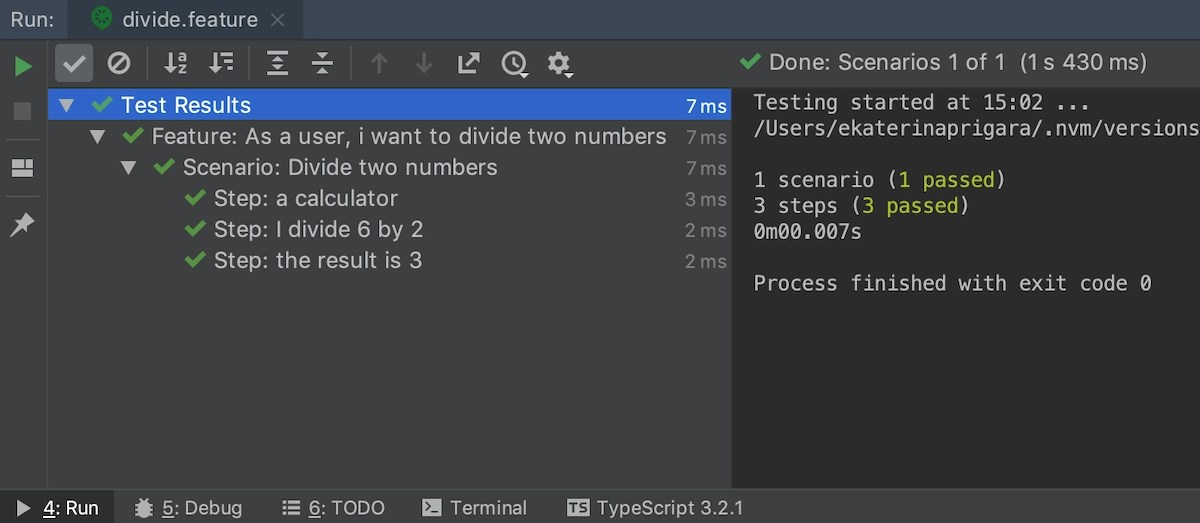Go to previous failed test arrow
Viewport: 1200px width, 523px height.
point(379,64)
